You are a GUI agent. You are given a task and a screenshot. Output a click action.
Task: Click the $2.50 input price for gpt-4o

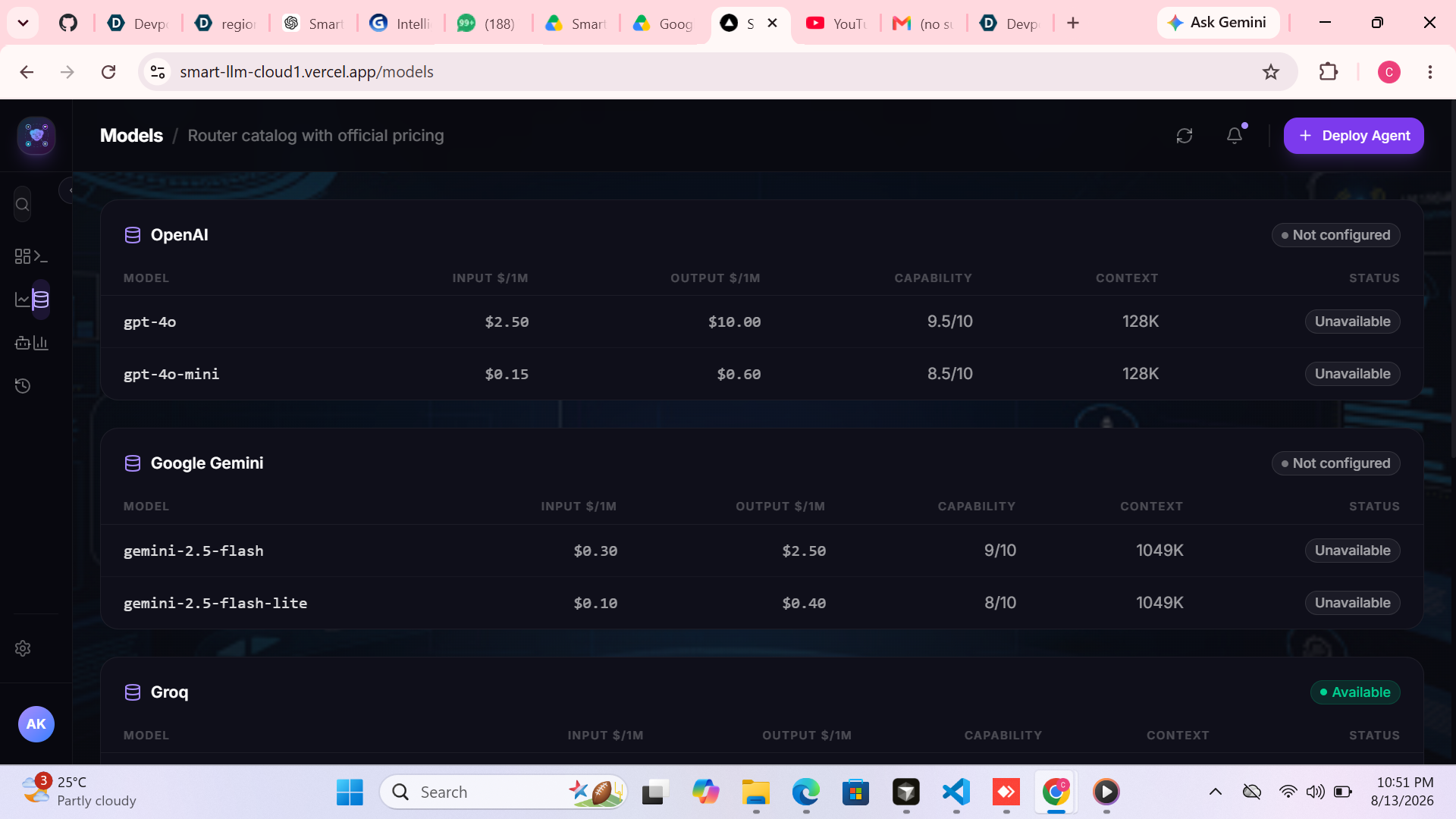(x=507, y=322)
